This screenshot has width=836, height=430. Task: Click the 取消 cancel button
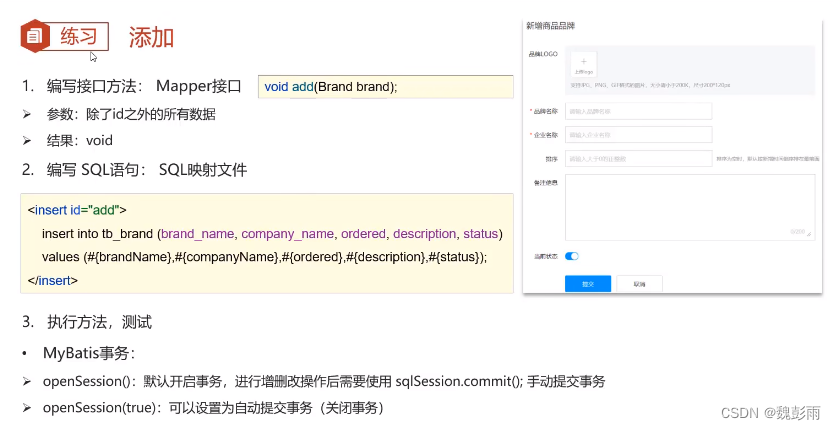tap(639, 284)
